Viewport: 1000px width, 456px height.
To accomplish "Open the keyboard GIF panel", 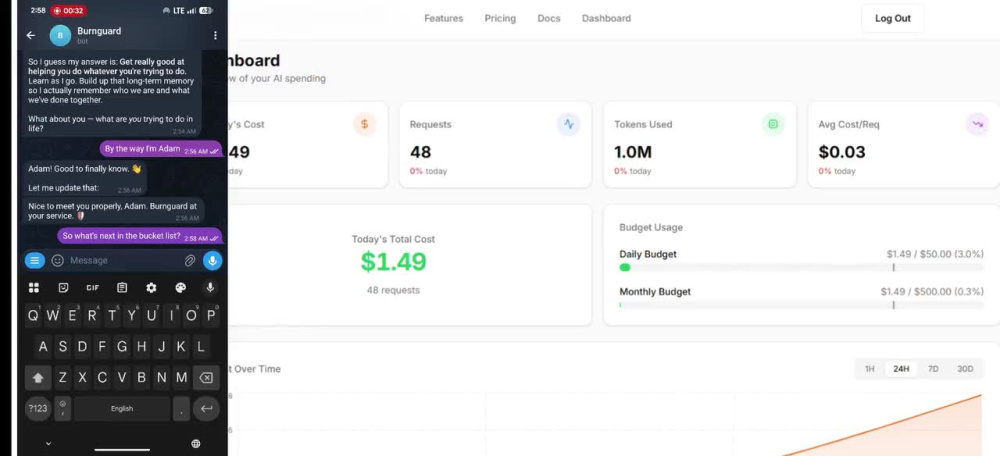I will [x=92, y=288].
